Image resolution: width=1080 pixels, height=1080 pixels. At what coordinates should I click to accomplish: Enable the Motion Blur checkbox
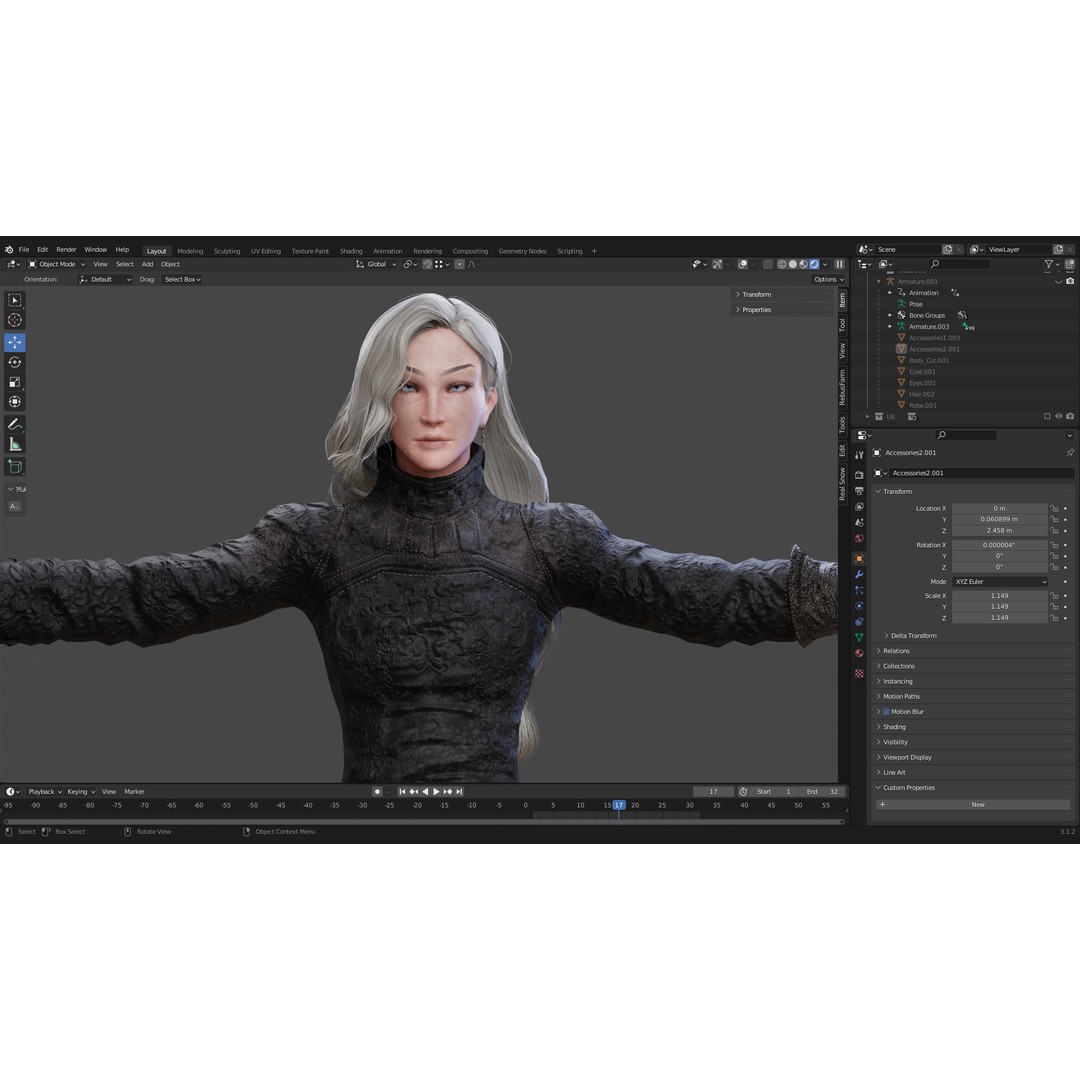886,712
